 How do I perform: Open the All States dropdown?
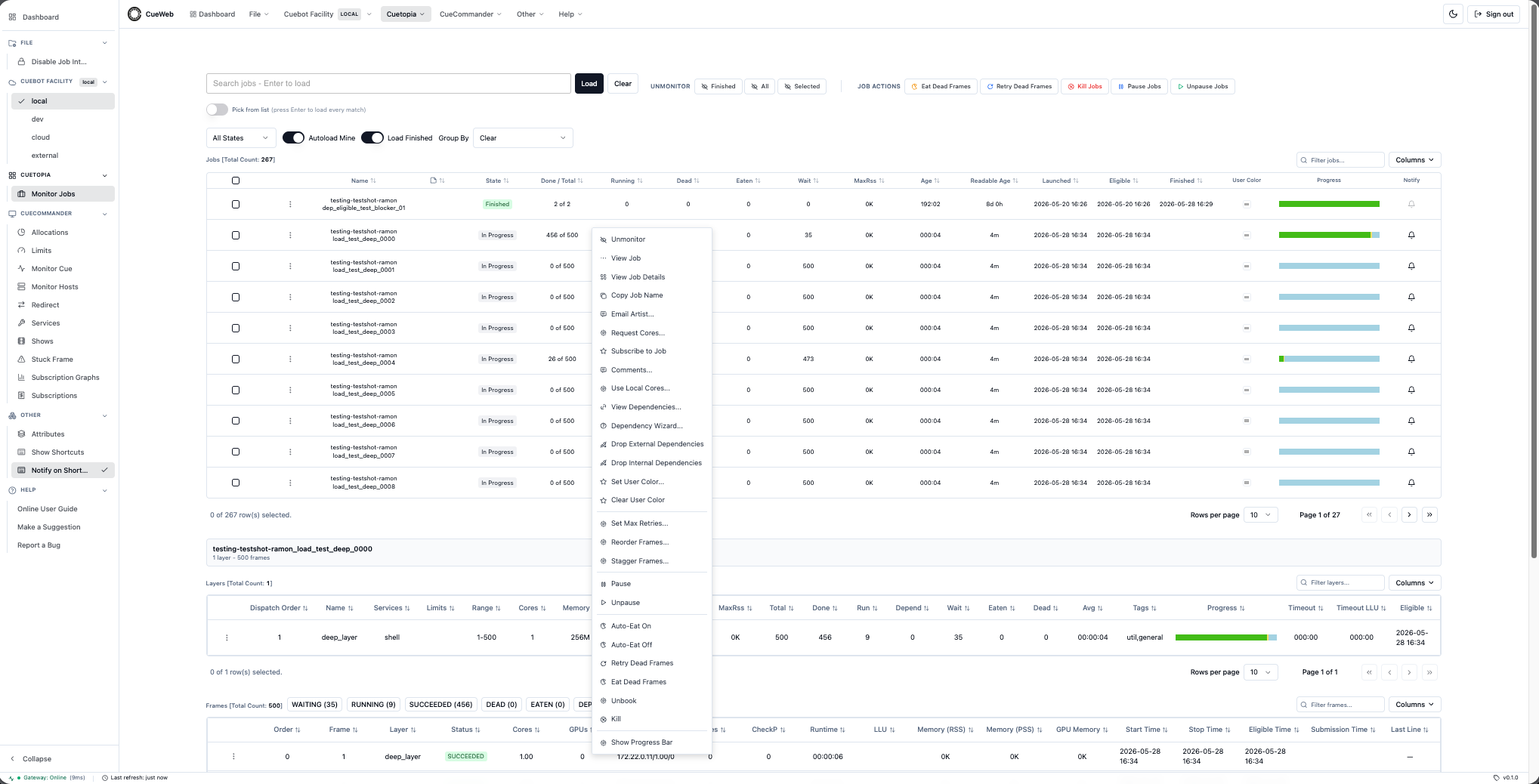240,138
